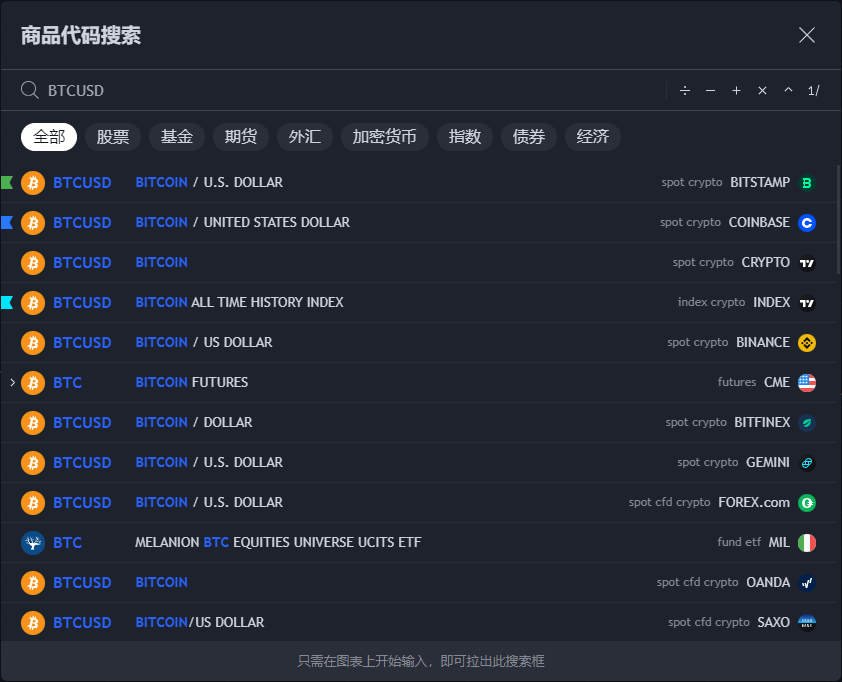This screenshot has width=842, height=682.
Task: Switch to the 期货 category tab
Action: coord(240,137)
